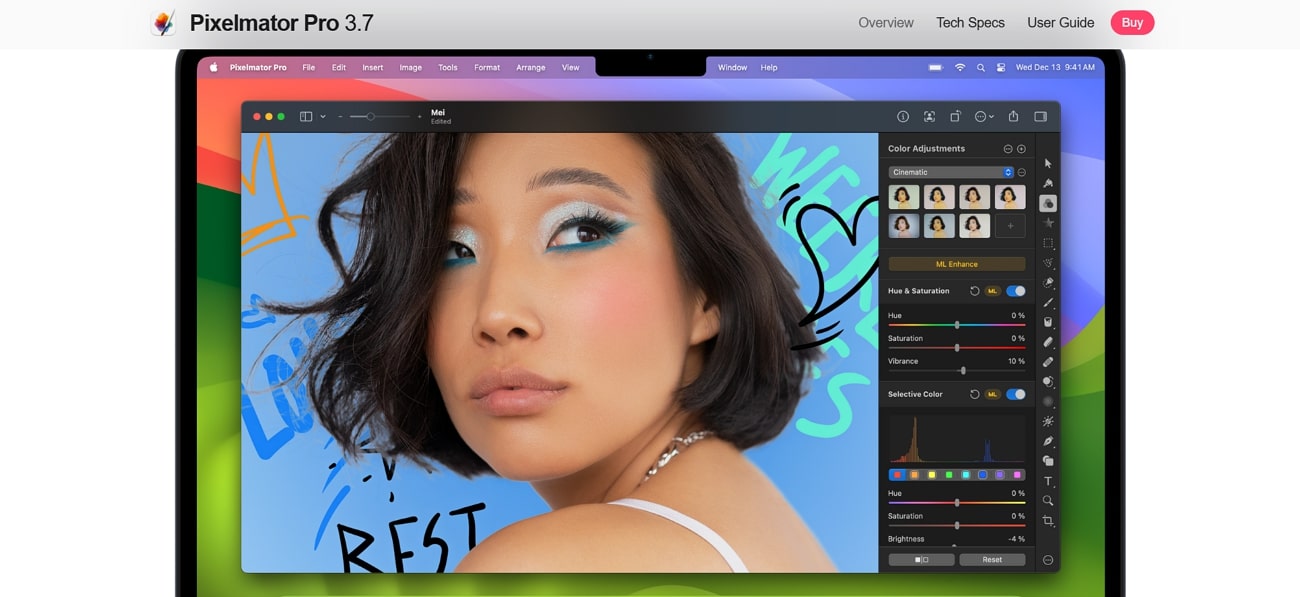Open the Overview link
This screenshot has height=597, width=1300.
886,22
